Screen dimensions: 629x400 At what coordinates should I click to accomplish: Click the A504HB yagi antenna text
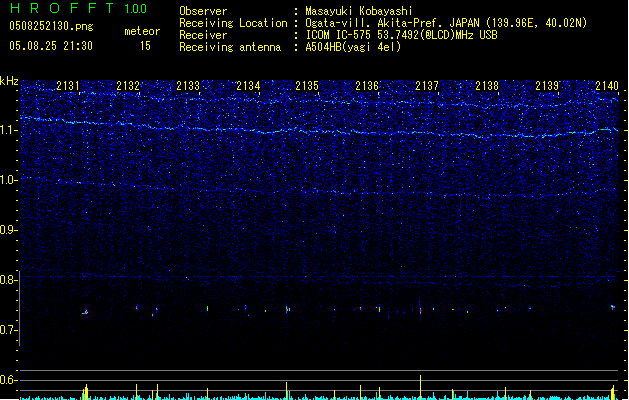355,47
